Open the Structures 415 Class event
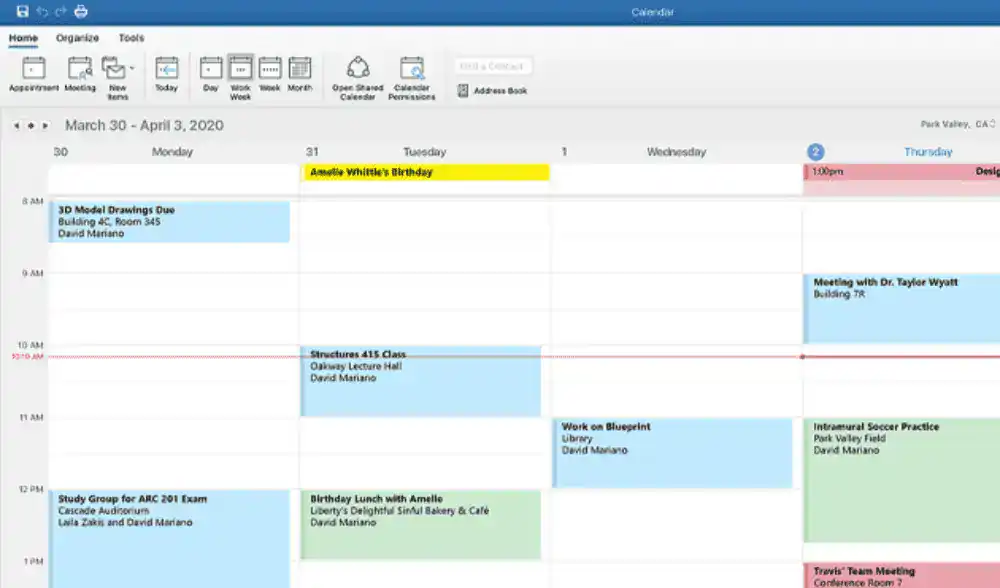This screenshot has height=588, width=1000. point(420,381)
